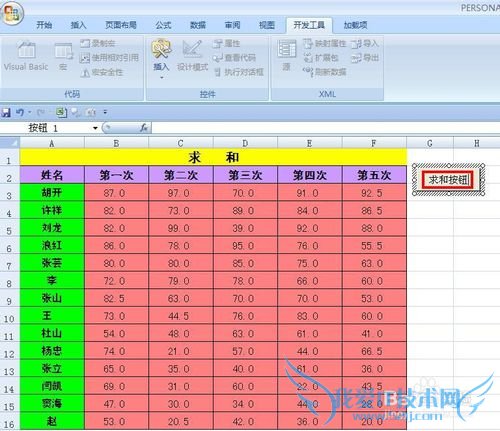
Task: Expand the Undo history dropdown
Action: pyautogui.click(x=29, y=112)
